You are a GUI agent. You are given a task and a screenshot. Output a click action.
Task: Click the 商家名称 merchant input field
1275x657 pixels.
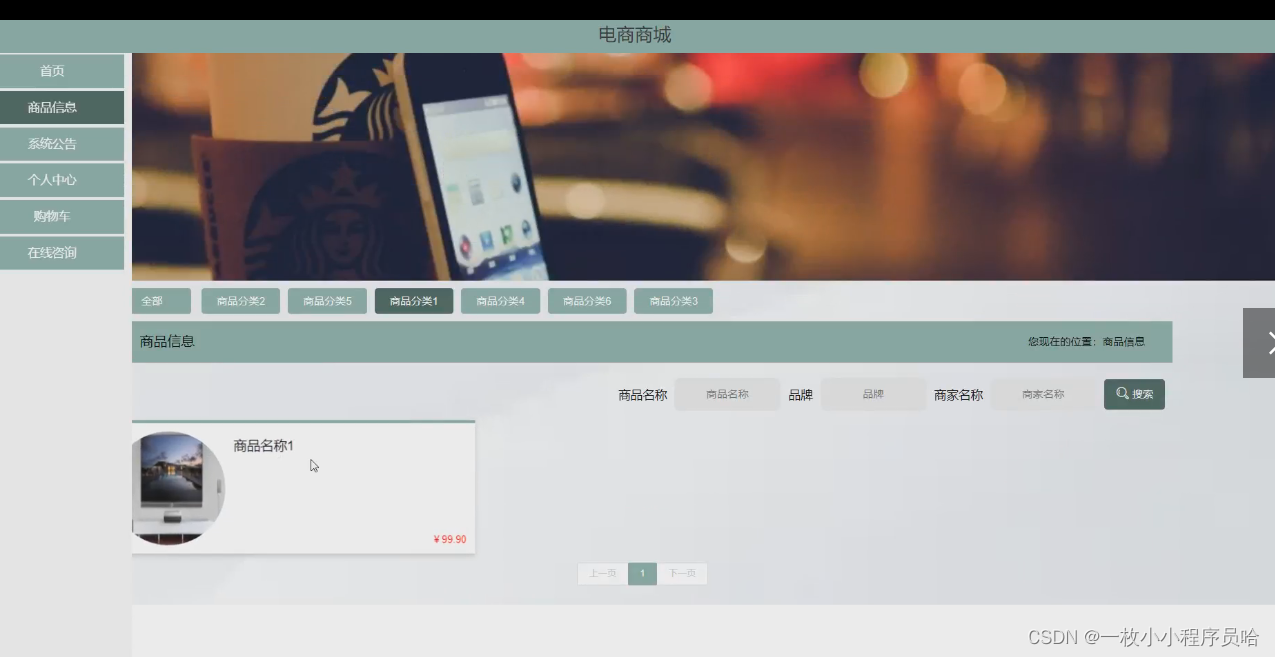[1043, 394]
